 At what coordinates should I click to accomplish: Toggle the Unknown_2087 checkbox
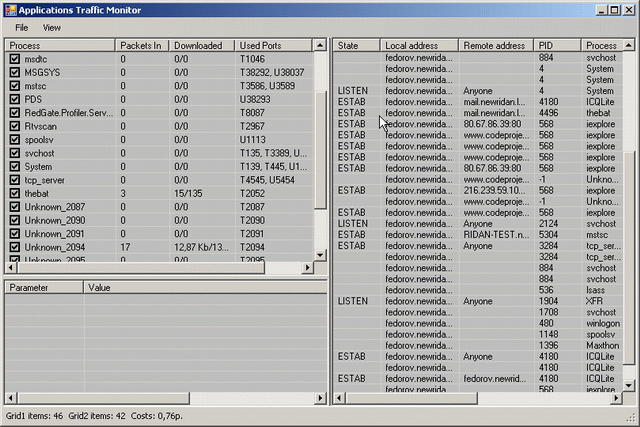[15, 207]
